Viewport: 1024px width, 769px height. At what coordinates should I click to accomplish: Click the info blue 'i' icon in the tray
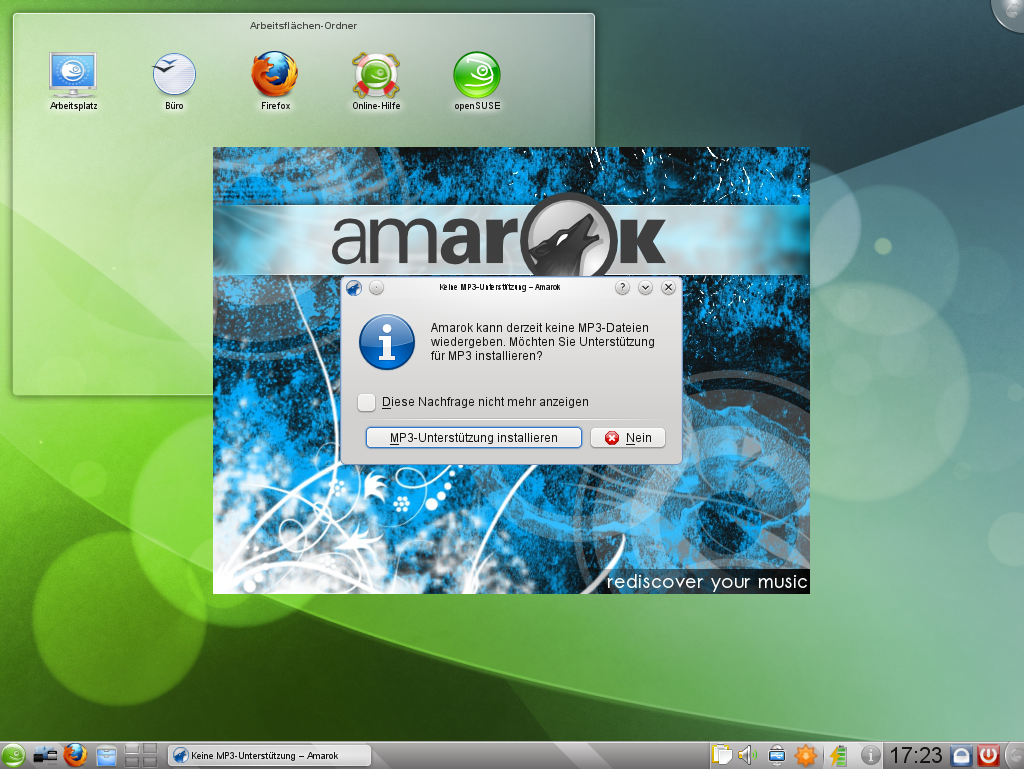[x=871, y=755]
